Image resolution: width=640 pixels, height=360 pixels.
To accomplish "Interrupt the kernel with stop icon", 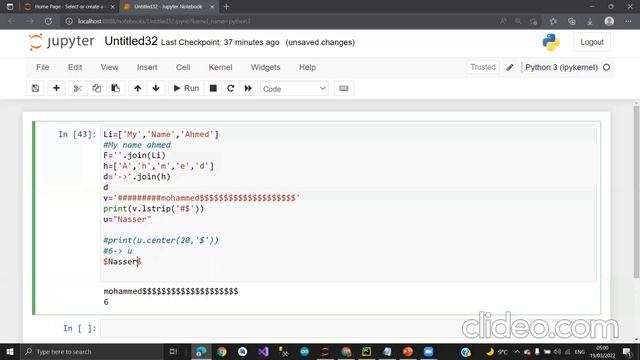I will 213,88.
